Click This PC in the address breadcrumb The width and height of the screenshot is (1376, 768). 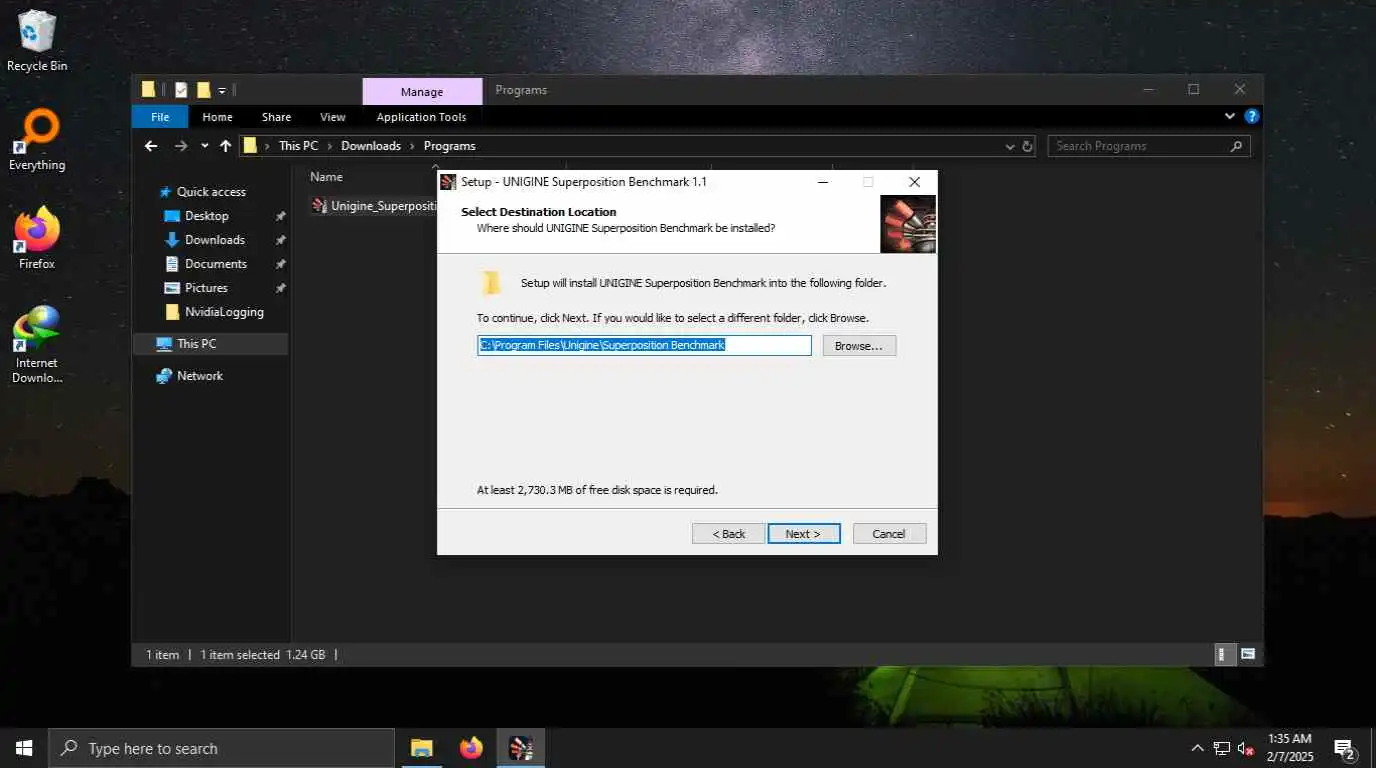click(x=298, y=146)
